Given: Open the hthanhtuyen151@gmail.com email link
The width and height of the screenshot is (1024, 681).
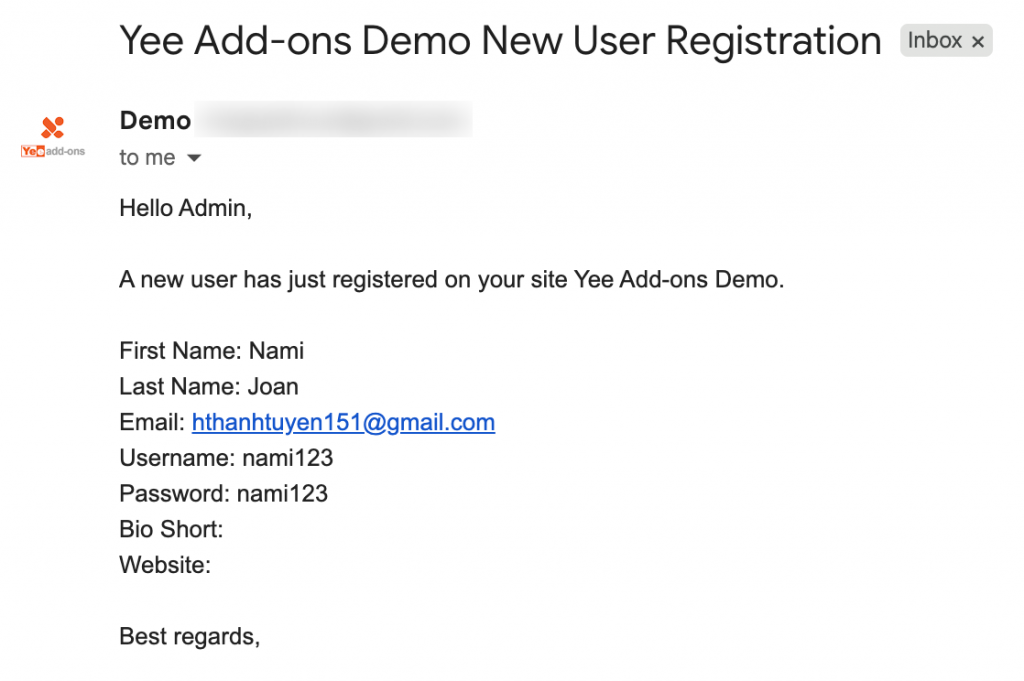Looking at the screenshot, I should (x=344, y=422).
